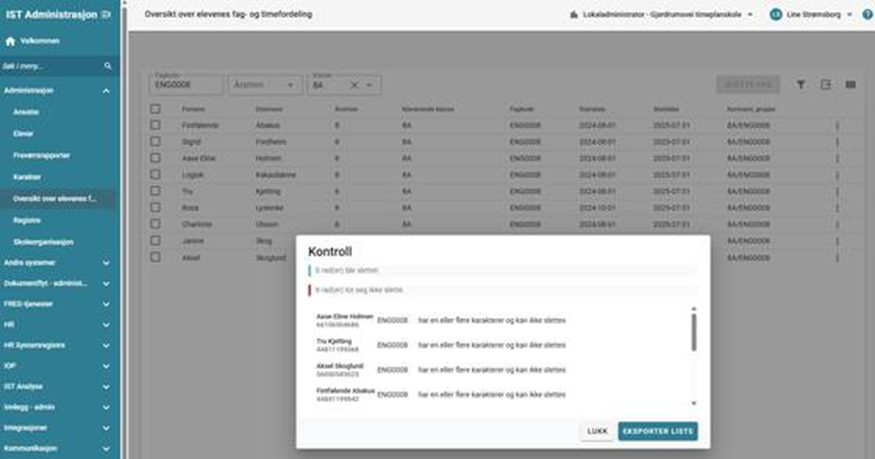Open row menu for Fredfølende Abakus
The height and width of the screenshot is (459, 875).
click(837, 125)
